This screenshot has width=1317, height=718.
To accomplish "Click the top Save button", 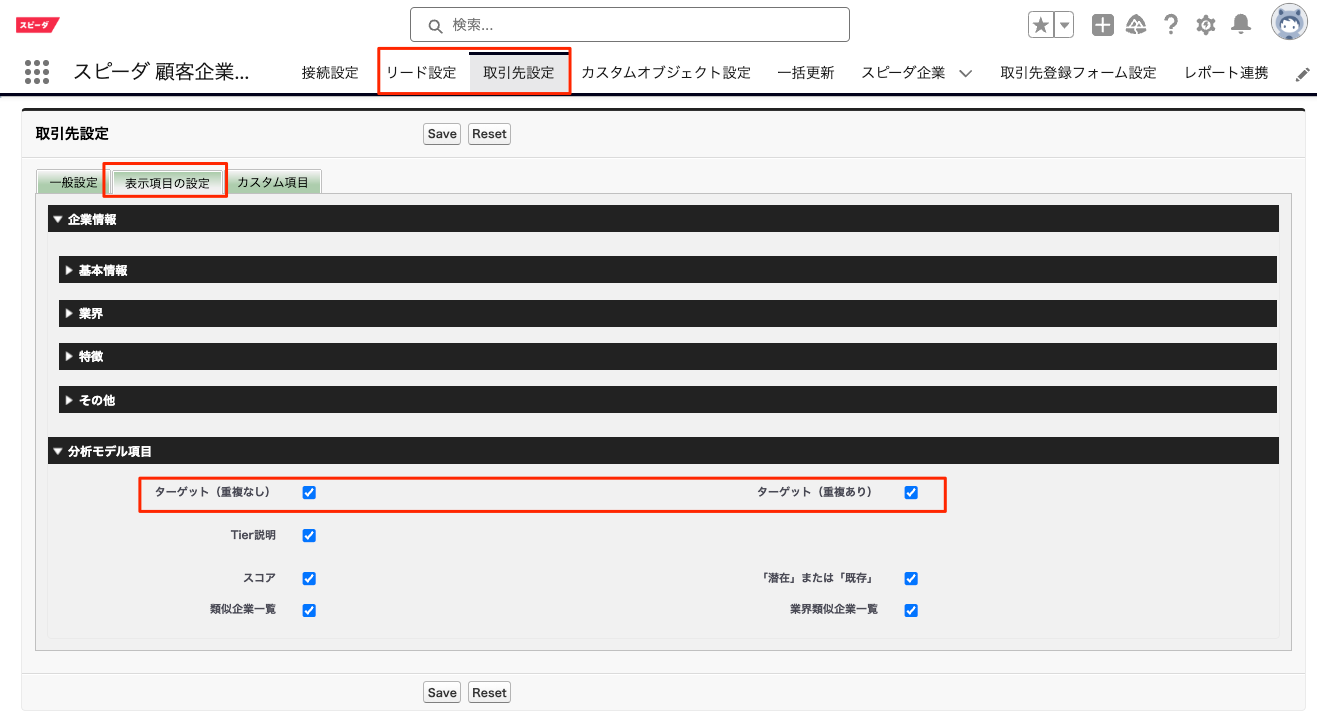I will 442,134.
